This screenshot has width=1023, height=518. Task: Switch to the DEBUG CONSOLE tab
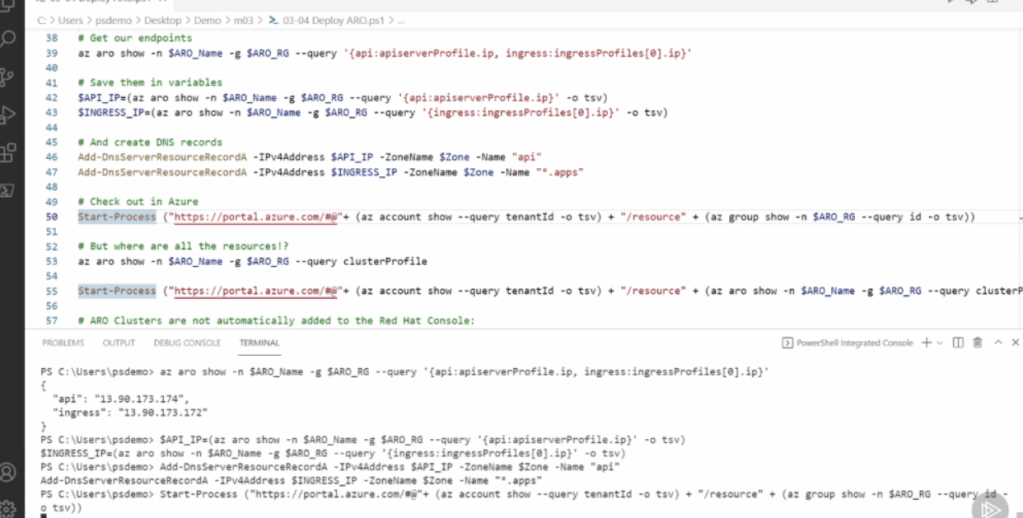pos(187,343)
